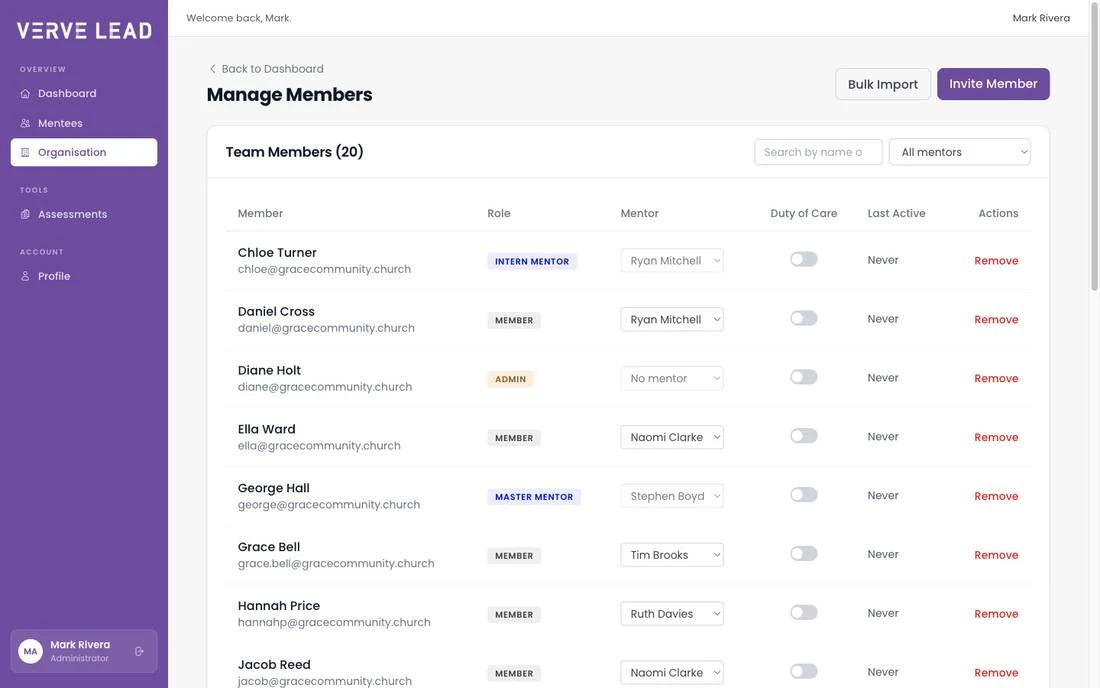Click the Last Active column header
This screenshot has height=688, width=1100.
(x=896, y=213)
